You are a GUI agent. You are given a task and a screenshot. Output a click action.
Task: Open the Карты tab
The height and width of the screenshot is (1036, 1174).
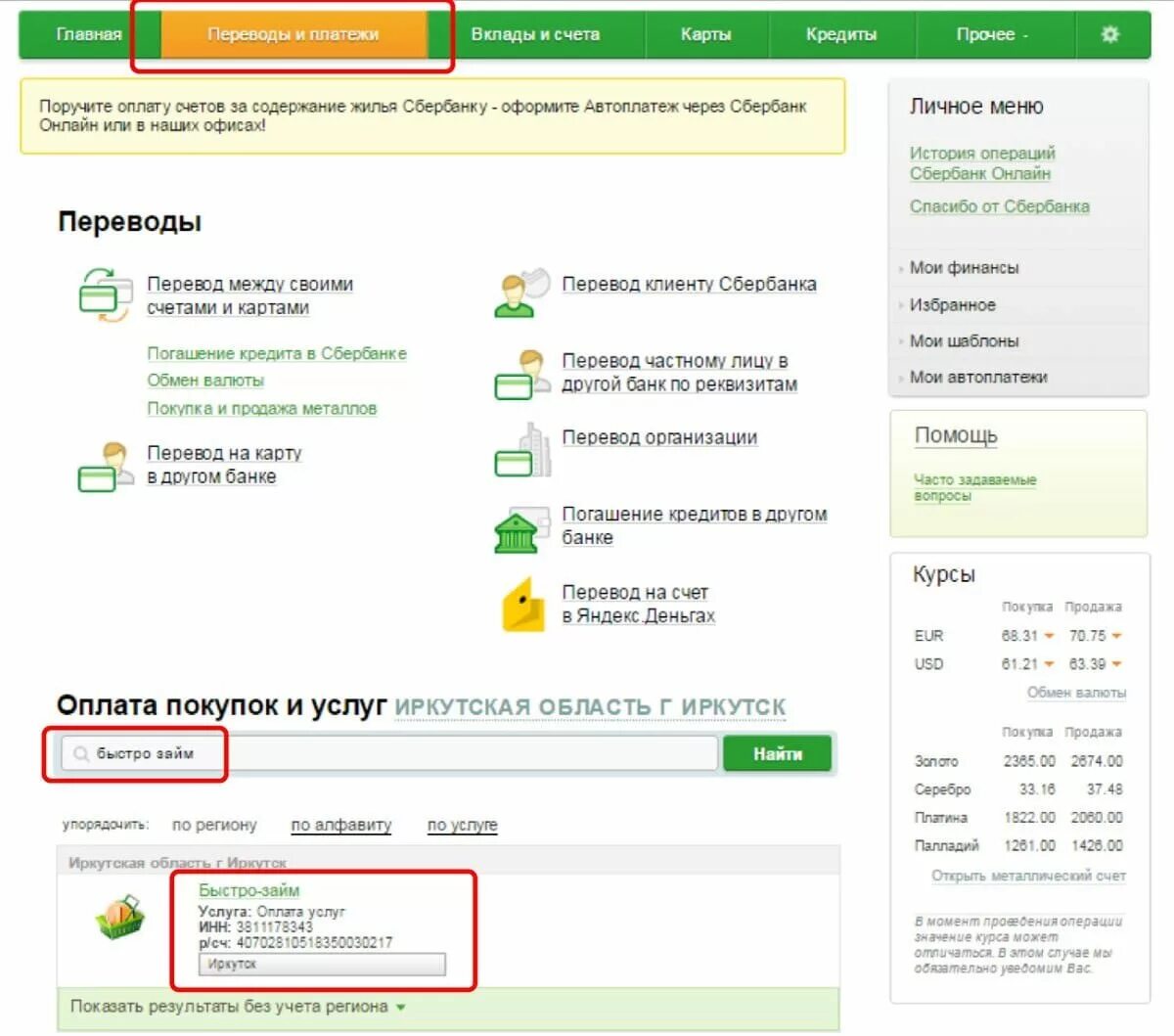pos(706,34)
